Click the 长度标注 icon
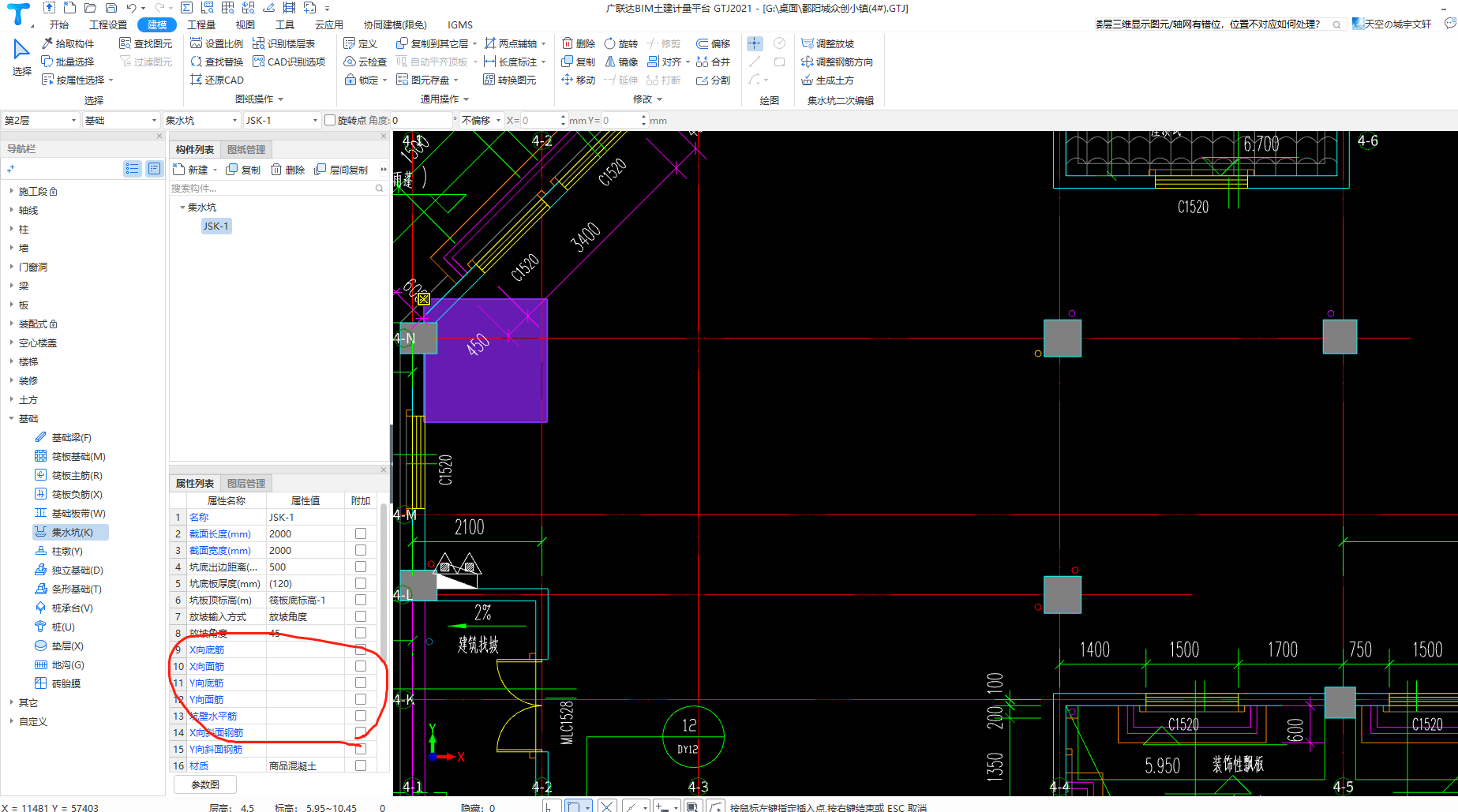 (489, 62)
